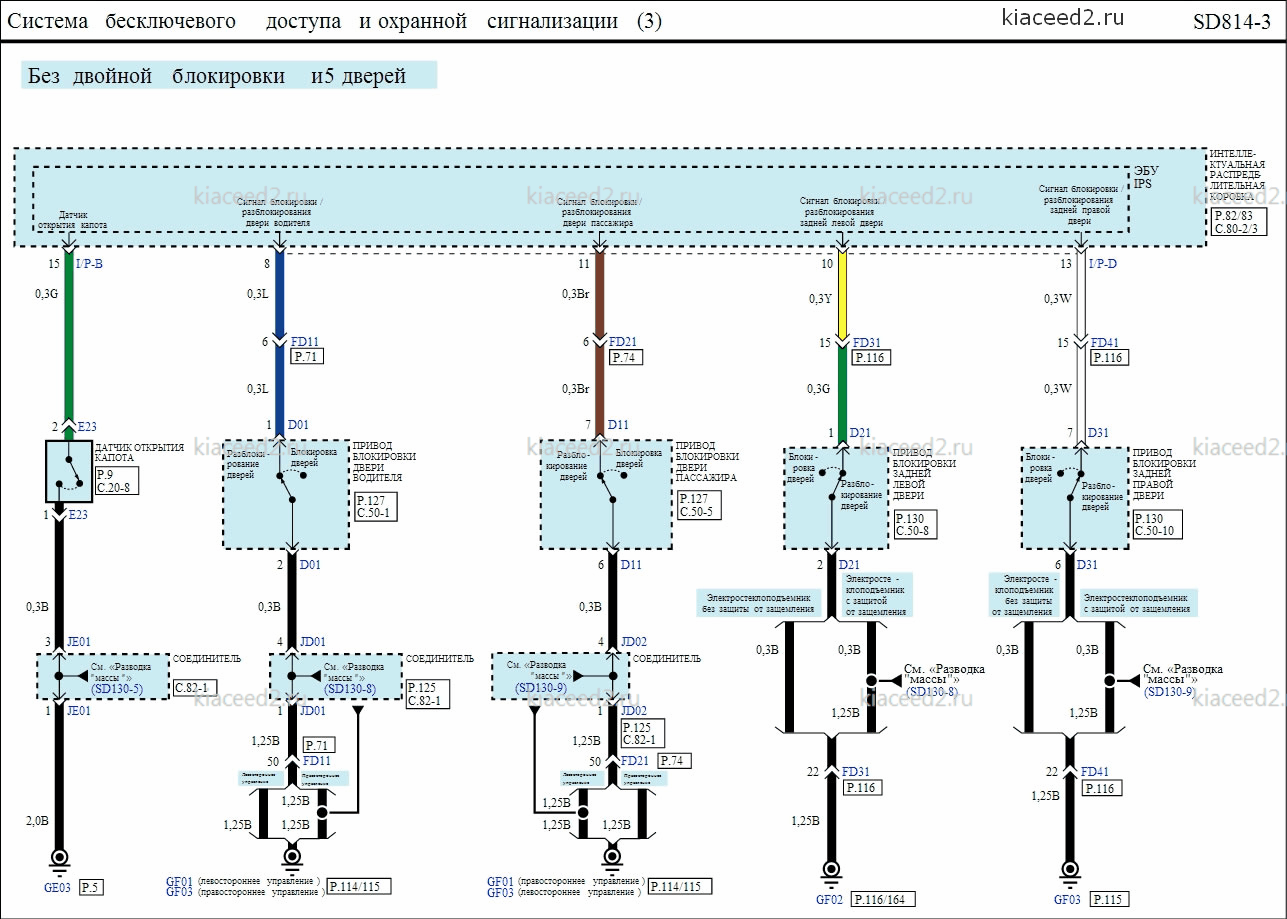Click the P.74 box beside upper FD21
This screenshot has height=919, width=1287.
[x=624, y=357]
